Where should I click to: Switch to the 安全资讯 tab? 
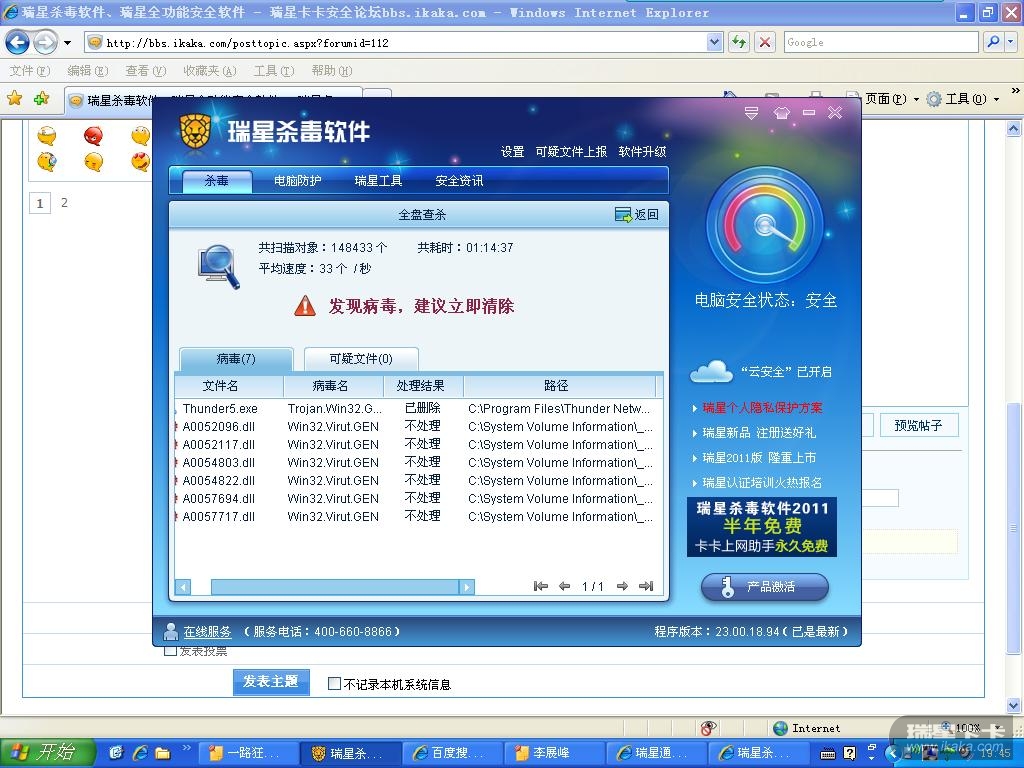[x=459, y=181]
